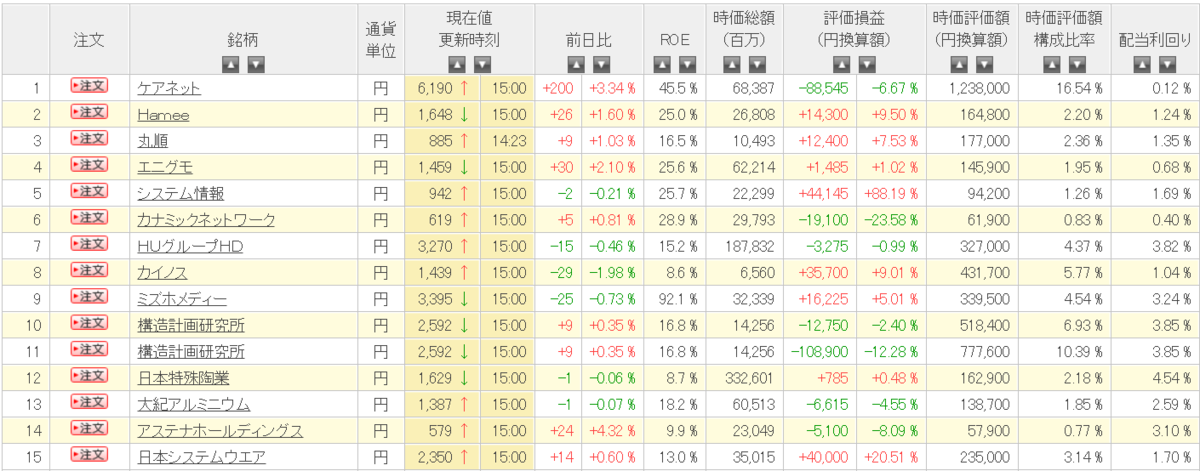Open the 日本特殊陶業 stock link
This screenshot has height=471, width=1200.
pos(181,378)
